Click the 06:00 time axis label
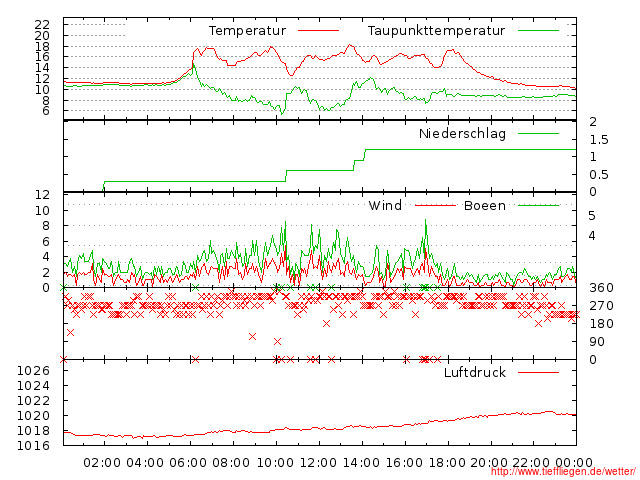 point(188,463)
